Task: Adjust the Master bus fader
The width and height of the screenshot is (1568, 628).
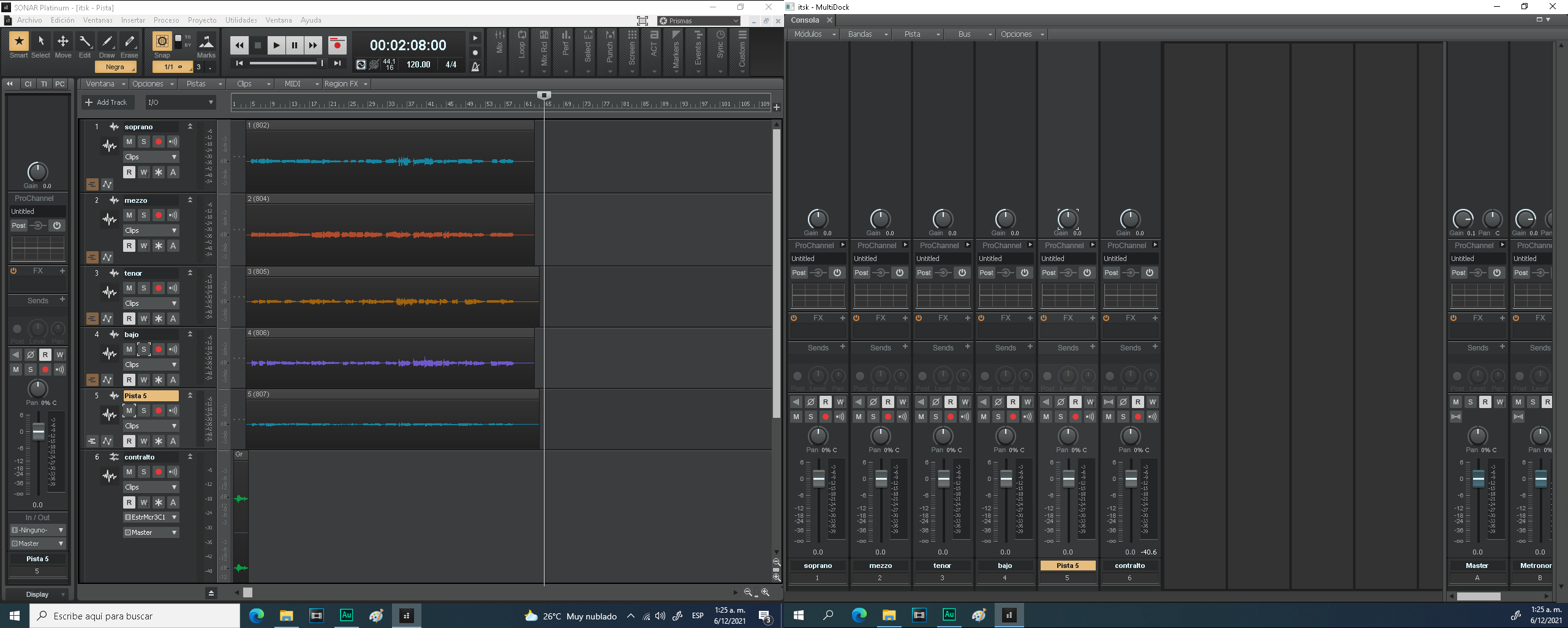Action: click(x=1479, y=479)
